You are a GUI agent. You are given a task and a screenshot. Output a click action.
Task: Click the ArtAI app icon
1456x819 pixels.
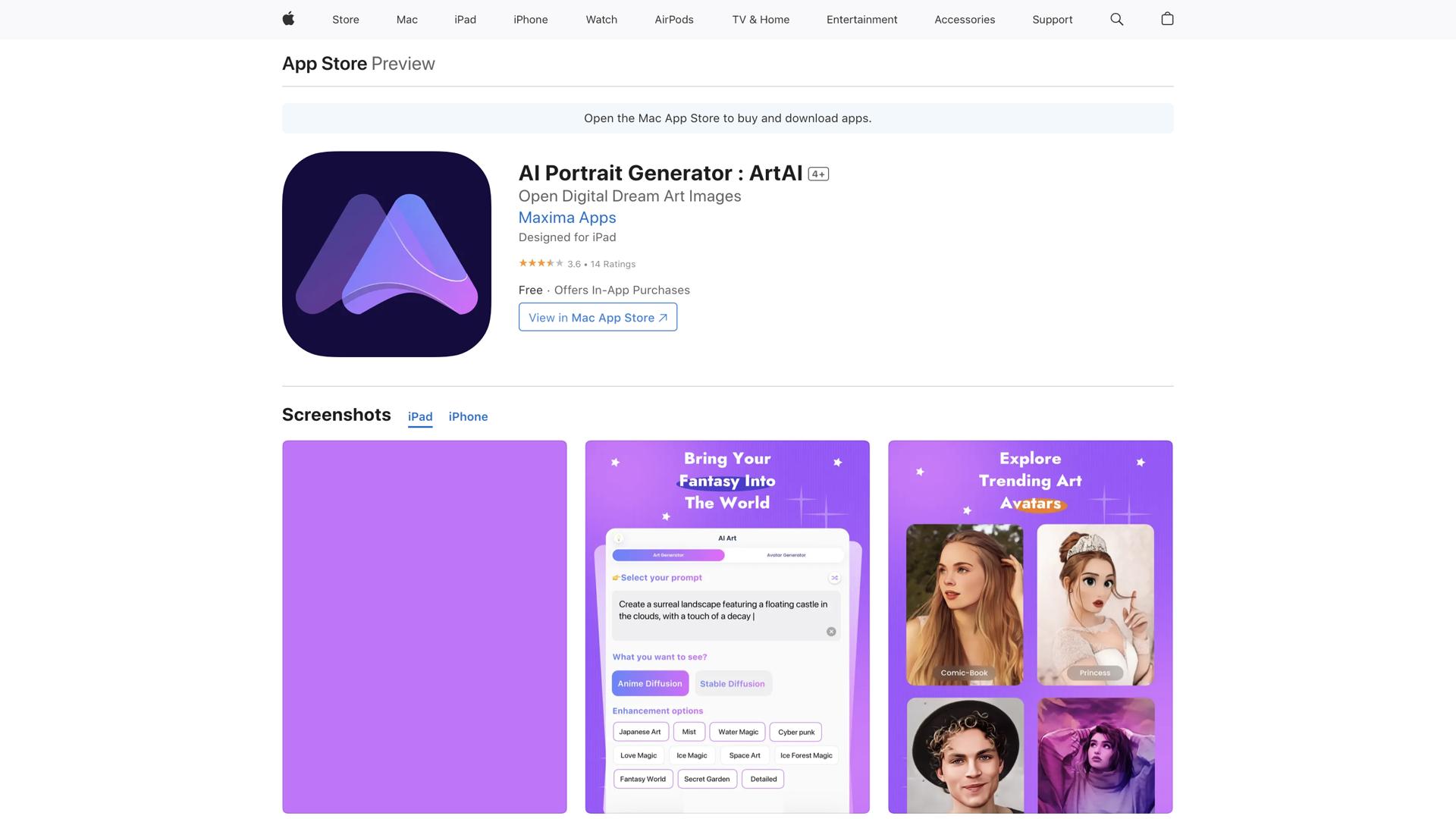[387, 254]
